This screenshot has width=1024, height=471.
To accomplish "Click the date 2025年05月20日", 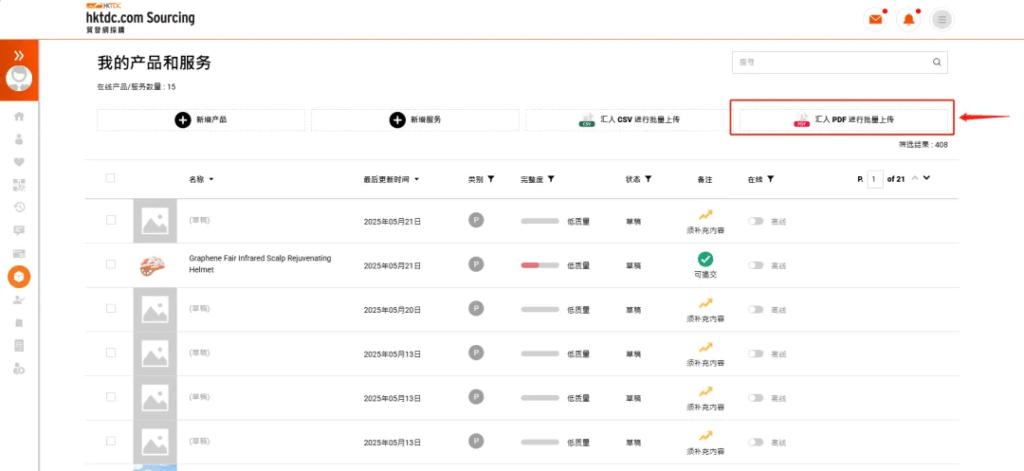I will (x=392, y=310).
